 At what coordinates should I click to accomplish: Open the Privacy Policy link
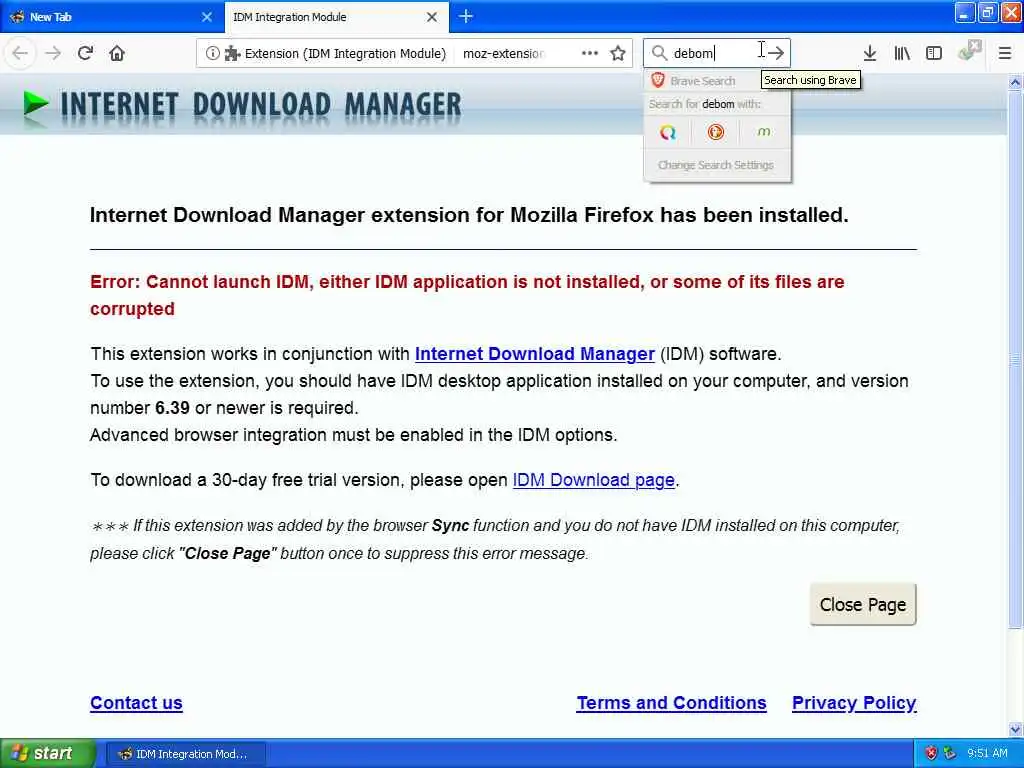tap(854, 703)
